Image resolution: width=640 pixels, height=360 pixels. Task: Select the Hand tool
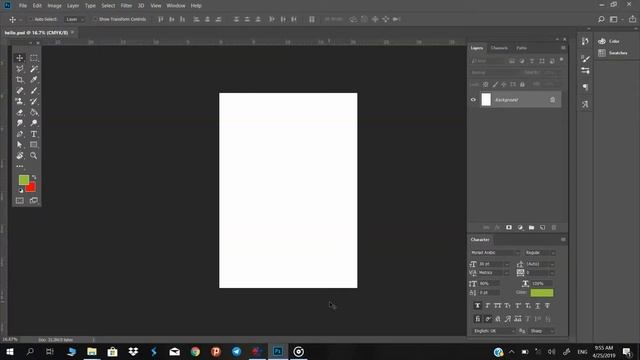pos(20,156)
